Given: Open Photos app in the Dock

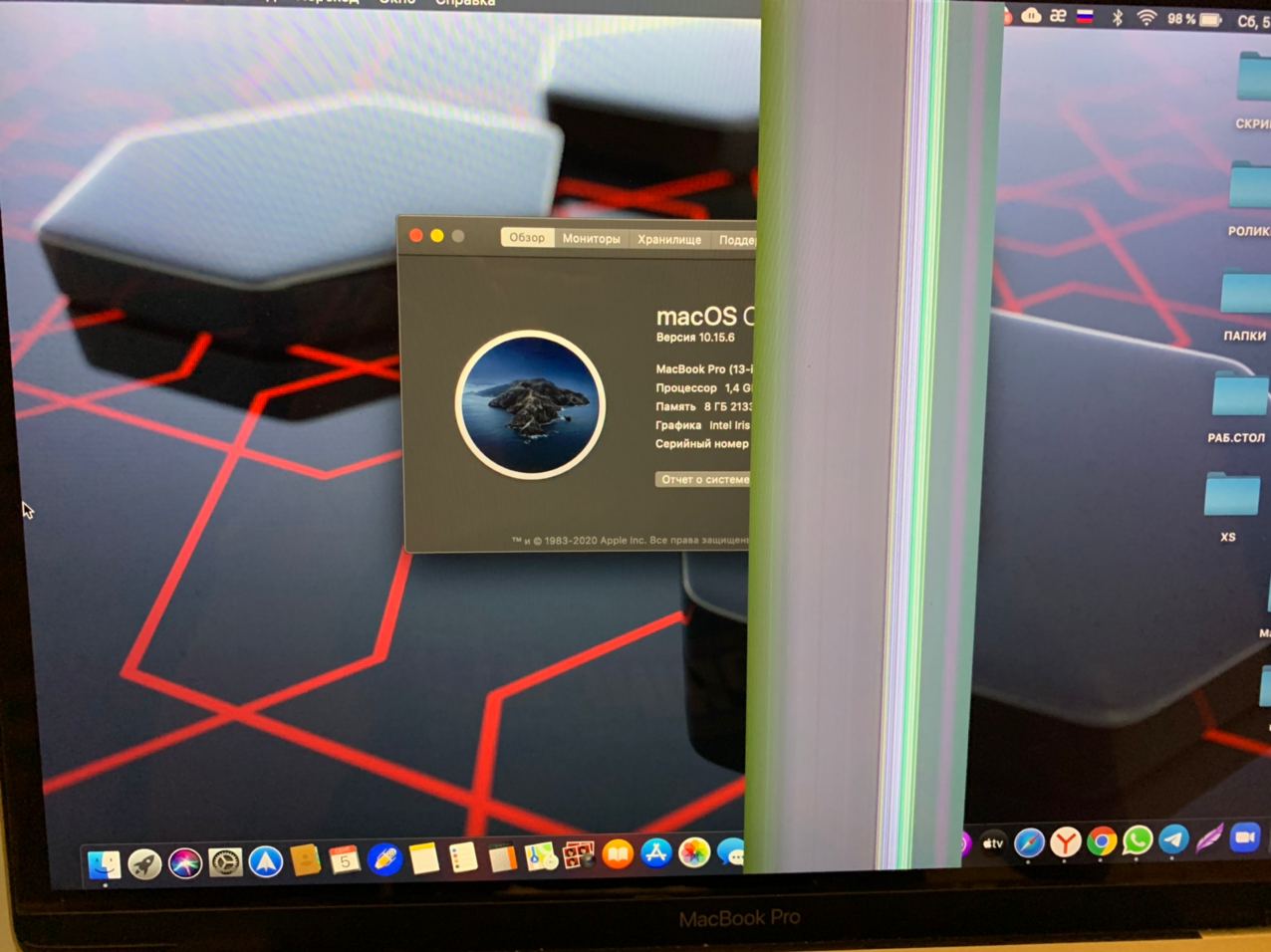Looking at the screenshot, I should click(694, 852).
